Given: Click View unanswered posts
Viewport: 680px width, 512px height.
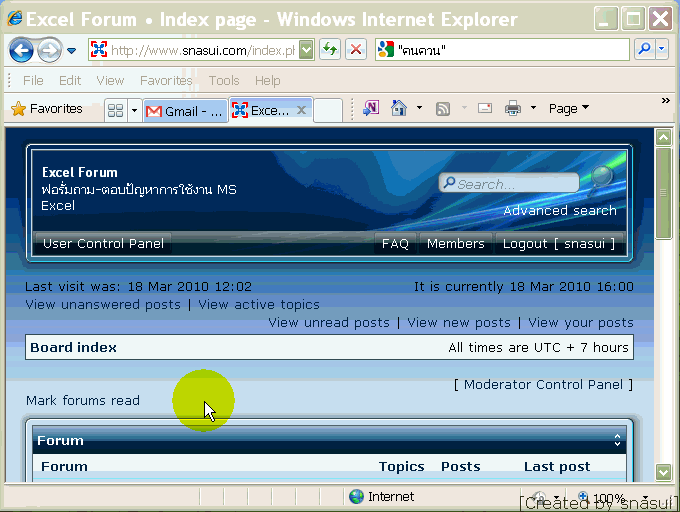Looking at the screenshot, I should pos(103,305).
